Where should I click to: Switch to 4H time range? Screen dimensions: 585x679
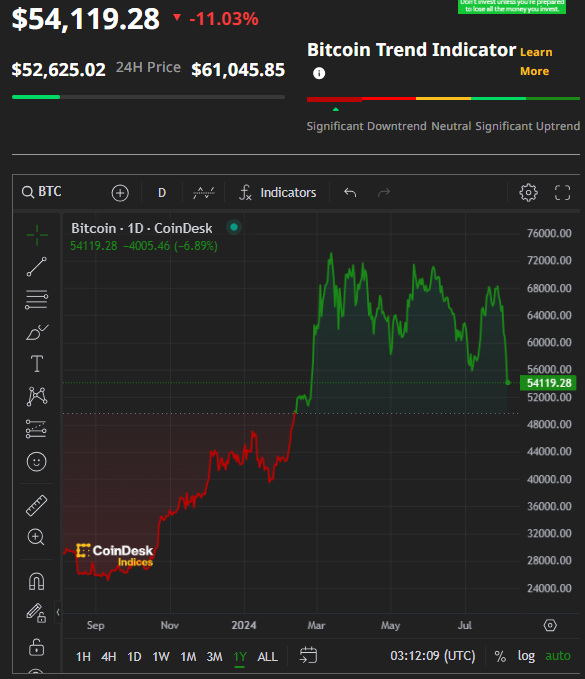109,656
